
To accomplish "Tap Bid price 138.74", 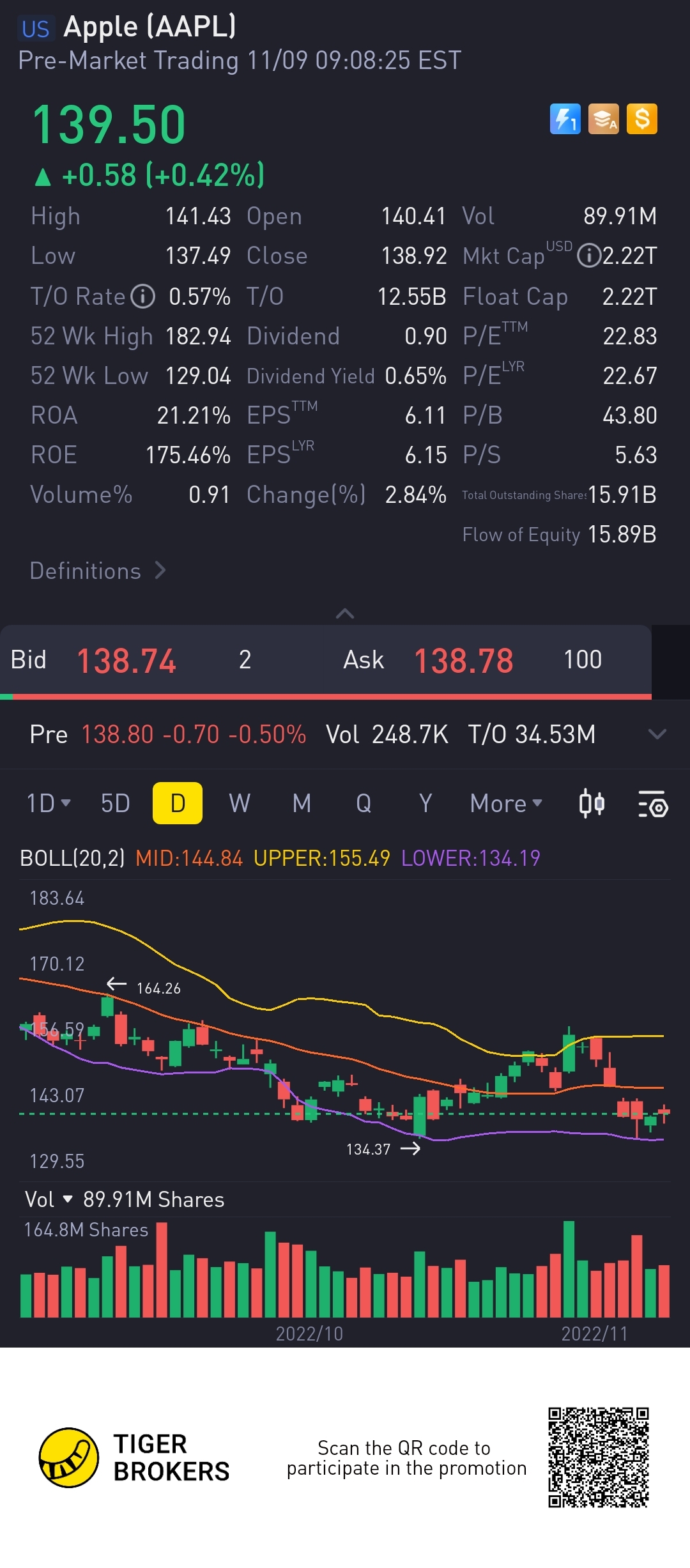I will [x=126, y=661].
